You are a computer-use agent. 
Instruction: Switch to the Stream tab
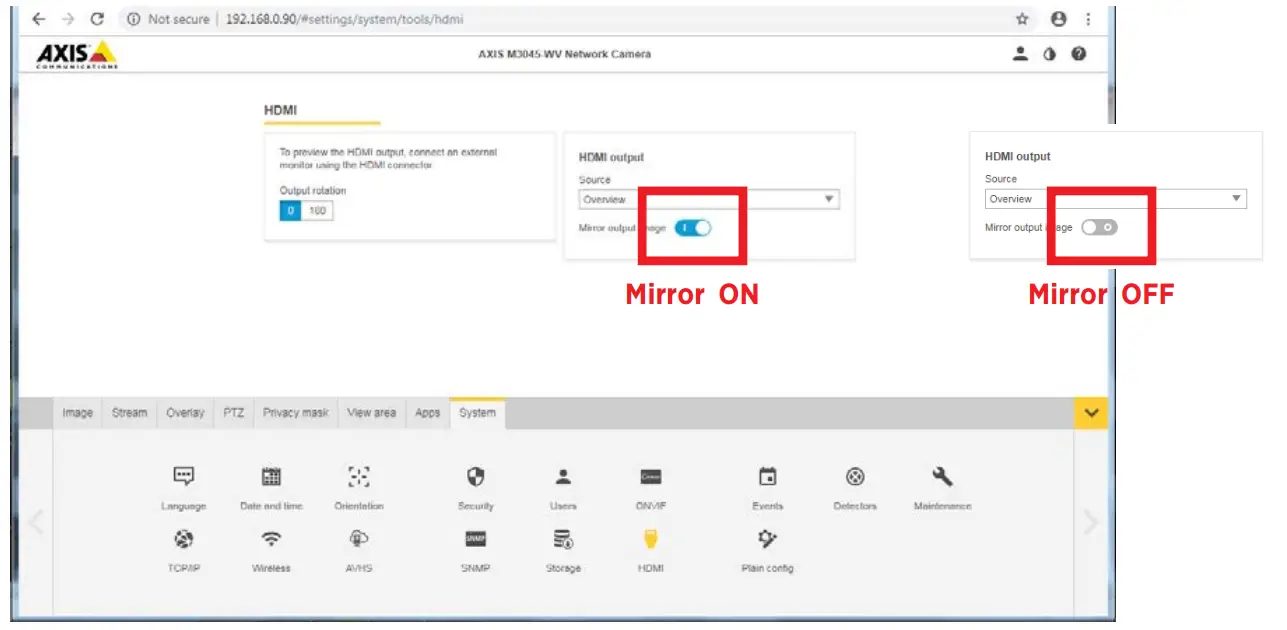tap(129, 412)
